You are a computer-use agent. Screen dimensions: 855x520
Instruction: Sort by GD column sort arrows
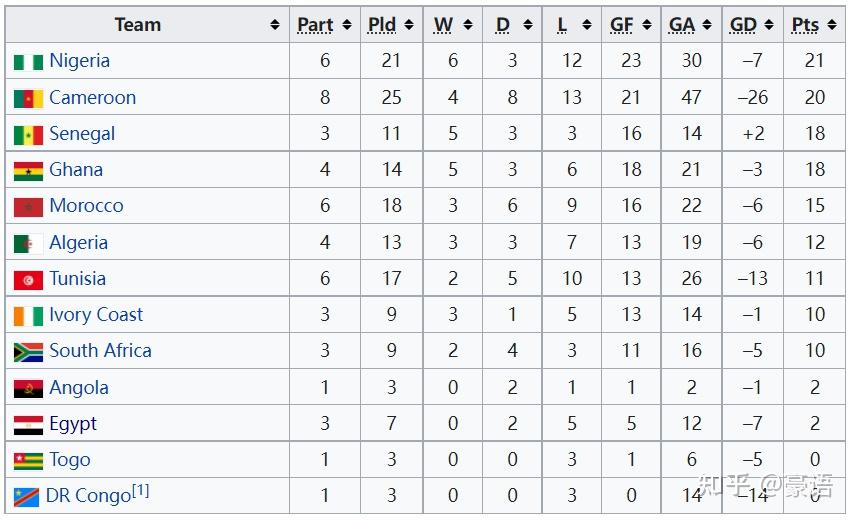click(x=769, y=25)
